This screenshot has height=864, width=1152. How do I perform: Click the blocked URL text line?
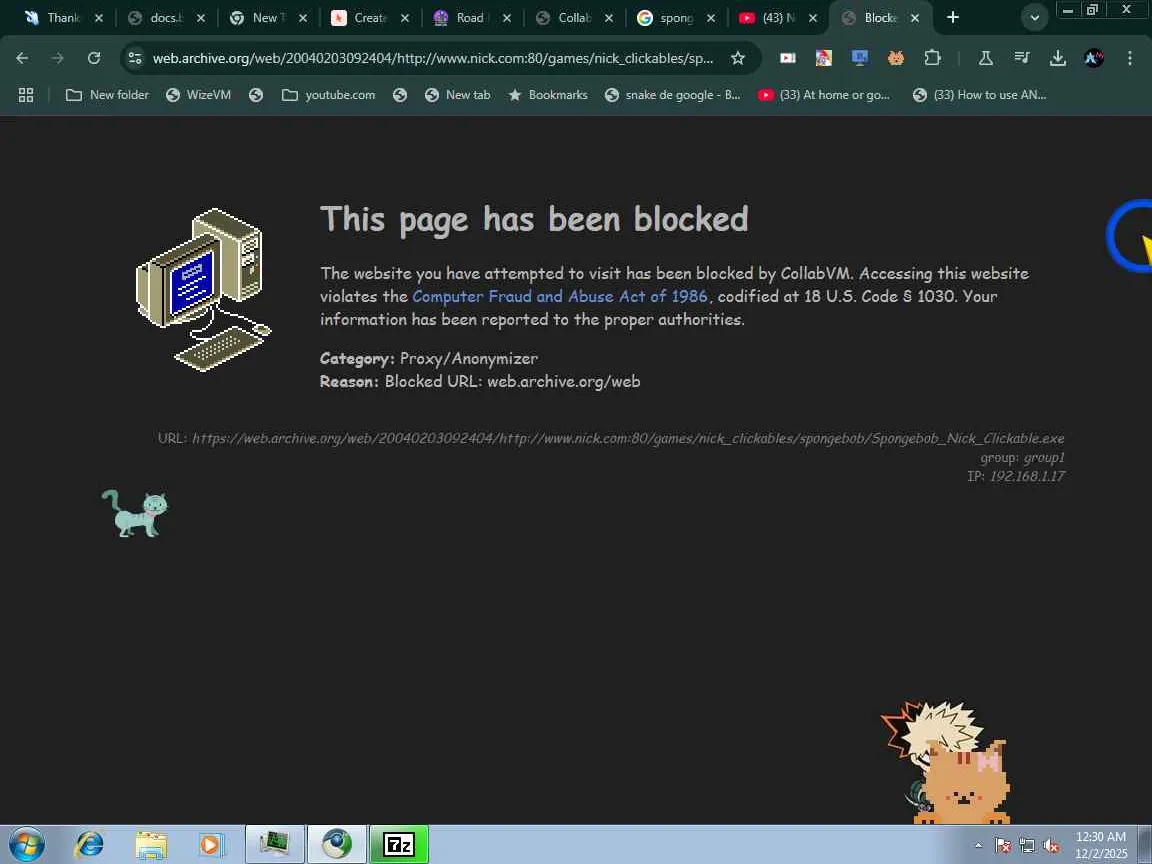[x=611, y=438]
